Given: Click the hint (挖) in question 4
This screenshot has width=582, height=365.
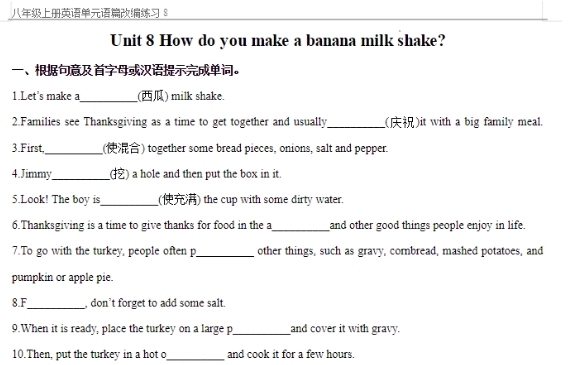Looking at the screenshot, I should [119, 174].
